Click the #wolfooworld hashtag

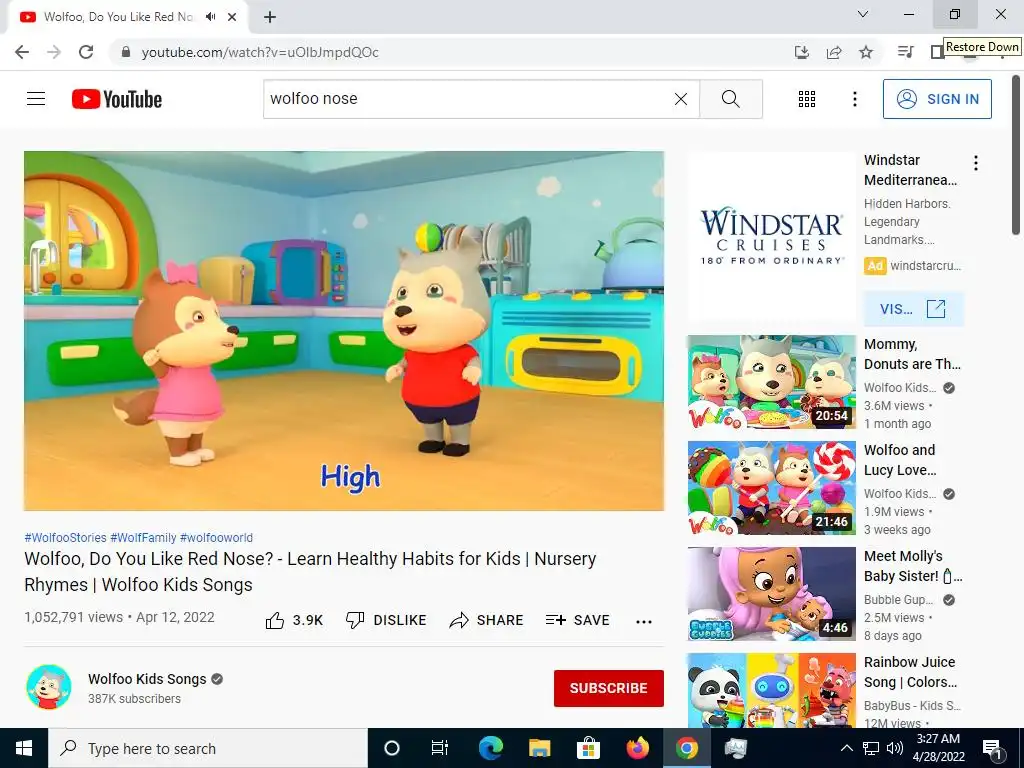pyautogui.click(x=216, y=537)
